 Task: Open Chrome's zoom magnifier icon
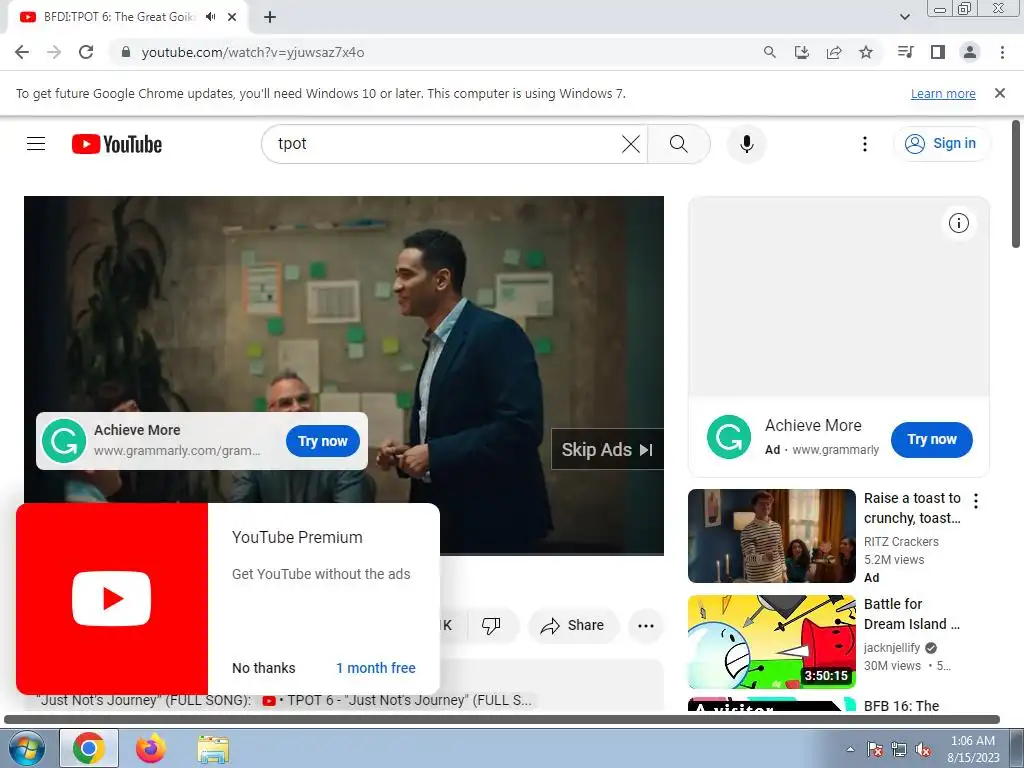pyautogui.click(x=770, y=52)
